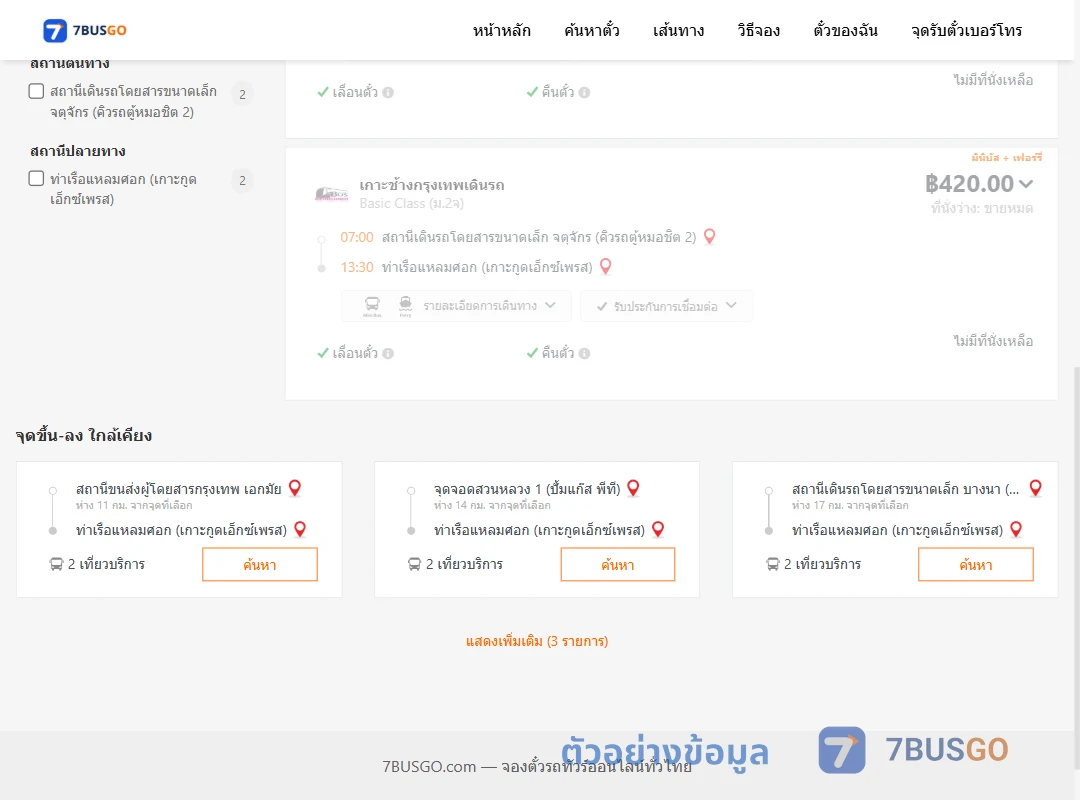Click map pin for บางนา minibus station

coord(1035,488)
